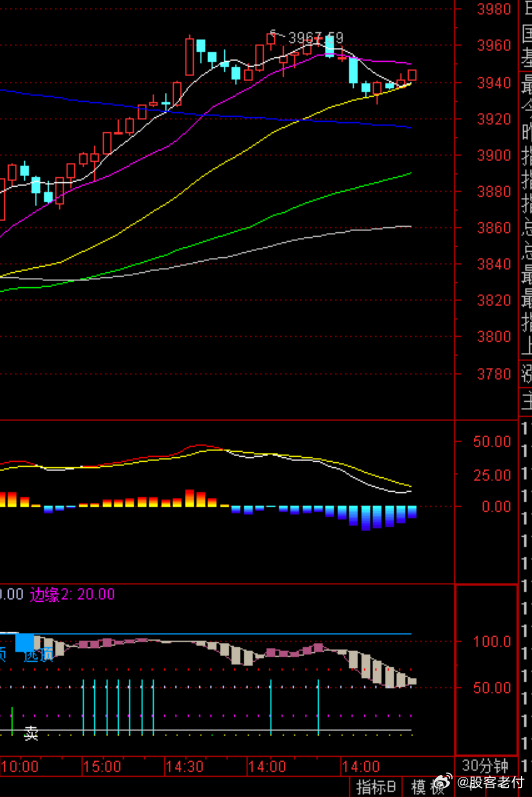Click the 25.00 MACD axis value

pos(491,475)
